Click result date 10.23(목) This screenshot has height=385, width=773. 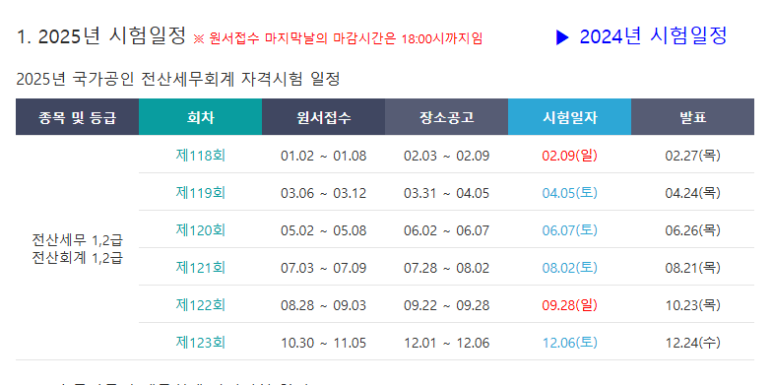pos(693,305)
